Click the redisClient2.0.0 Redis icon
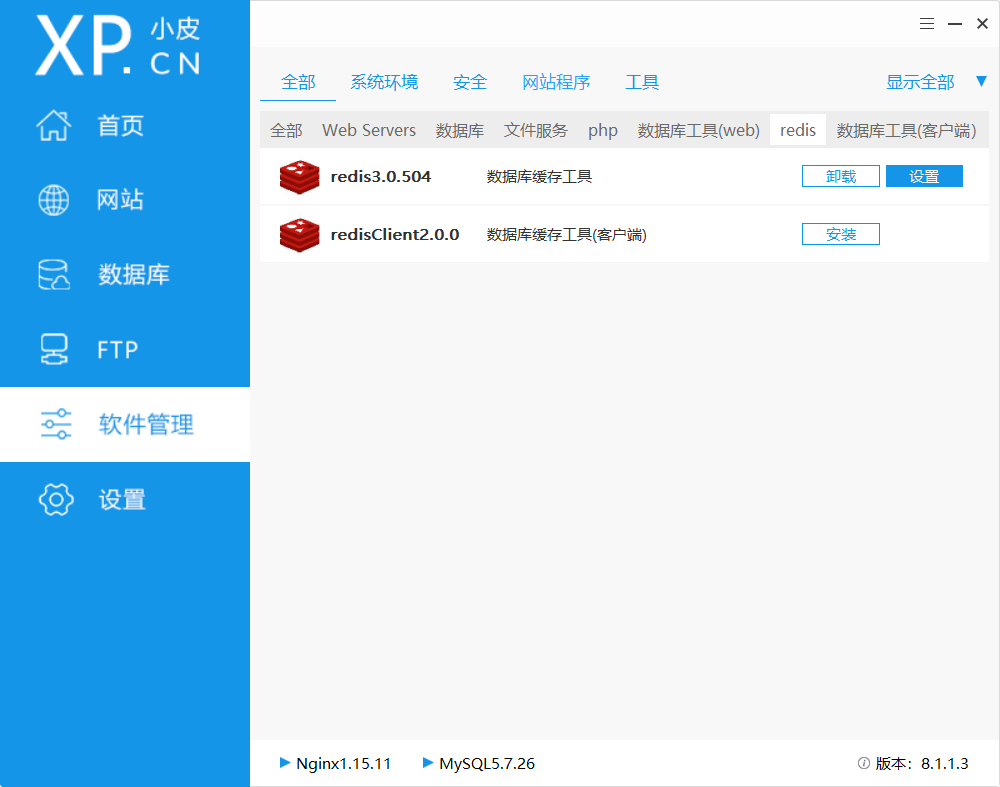The width and height of the screenshot is (1000, 787). (299, 234)
